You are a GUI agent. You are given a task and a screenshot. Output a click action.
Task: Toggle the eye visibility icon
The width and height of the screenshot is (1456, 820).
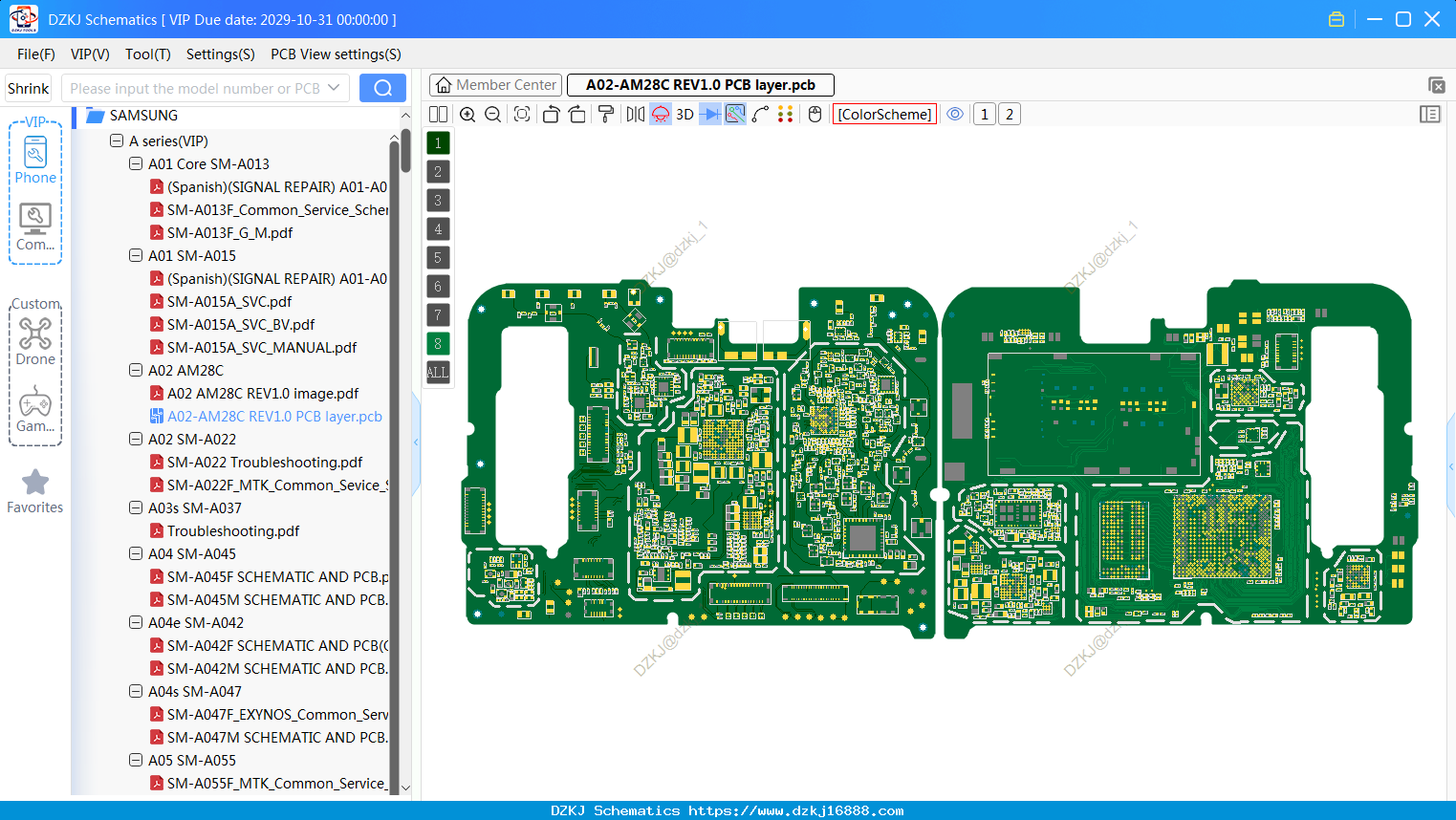coord(955,115)
